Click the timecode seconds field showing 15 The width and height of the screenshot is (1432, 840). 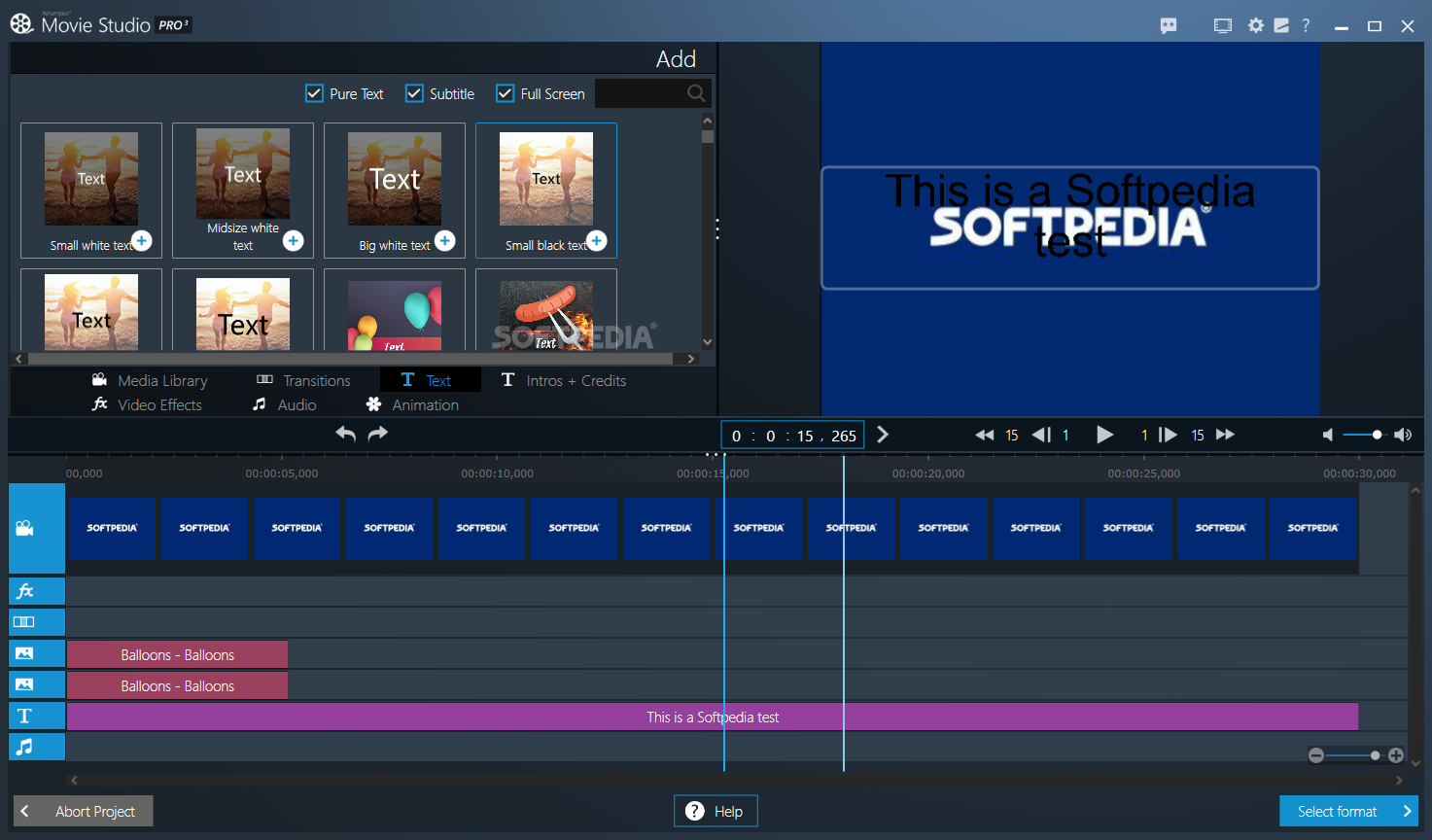(805, 436)
